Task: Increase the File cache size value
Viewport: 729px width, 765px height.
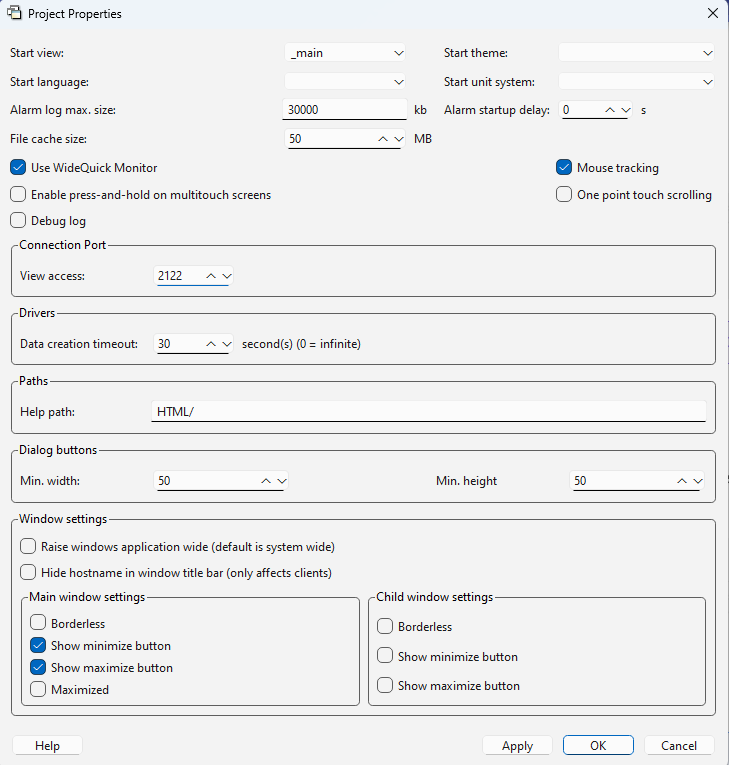Action: click(x=383, y=139)
